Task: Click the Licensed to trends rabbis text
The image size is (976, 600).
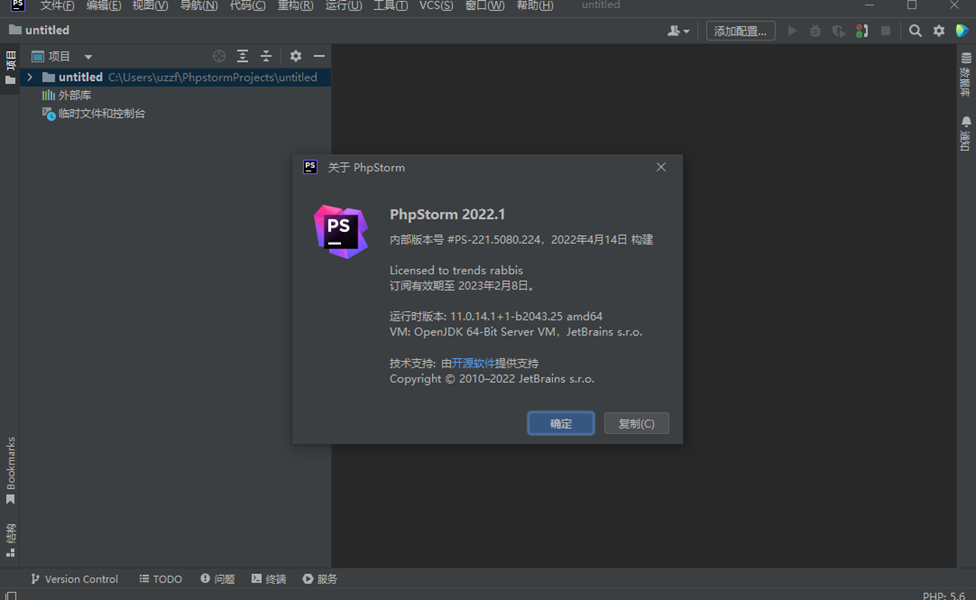Action: (x=456, y=270)
